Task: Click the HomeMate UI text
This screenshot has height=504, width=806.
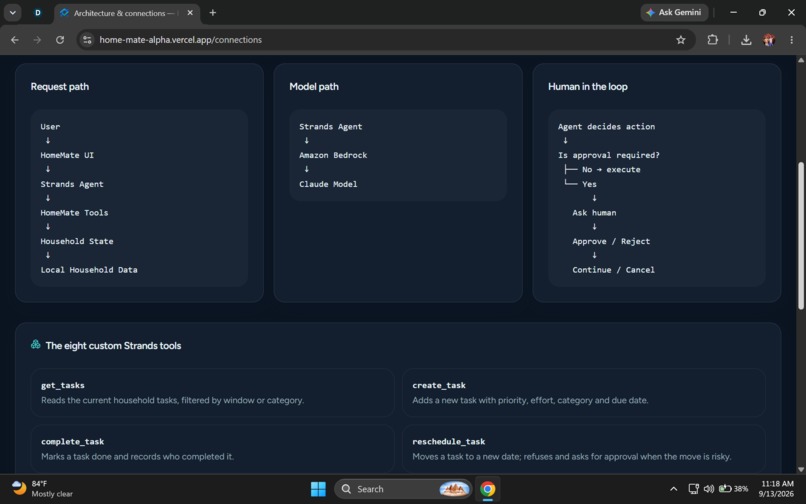Action: pos(67,155)
